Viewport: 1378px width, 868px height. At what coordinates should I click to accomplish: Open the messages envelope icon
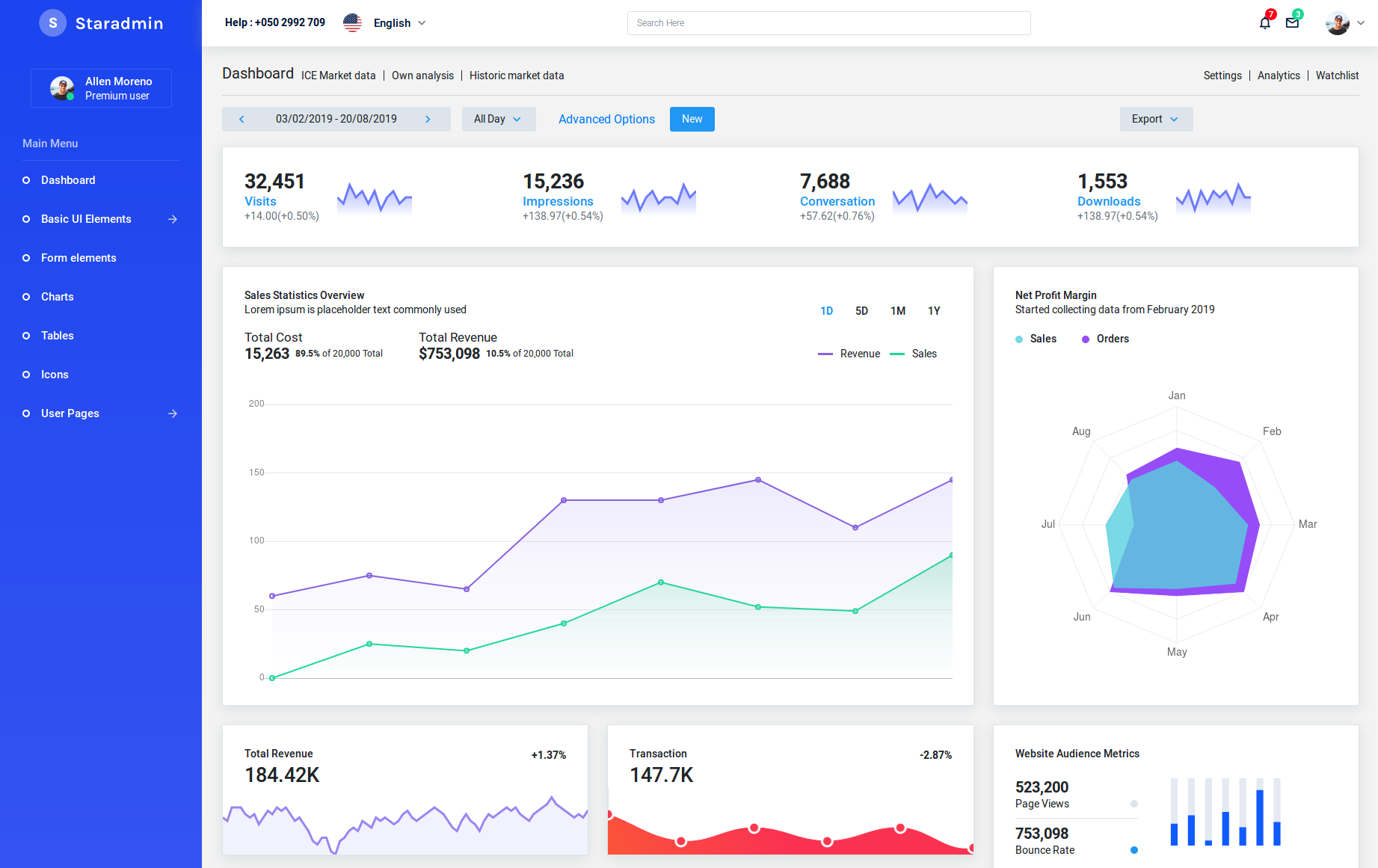pos(1293,23)
